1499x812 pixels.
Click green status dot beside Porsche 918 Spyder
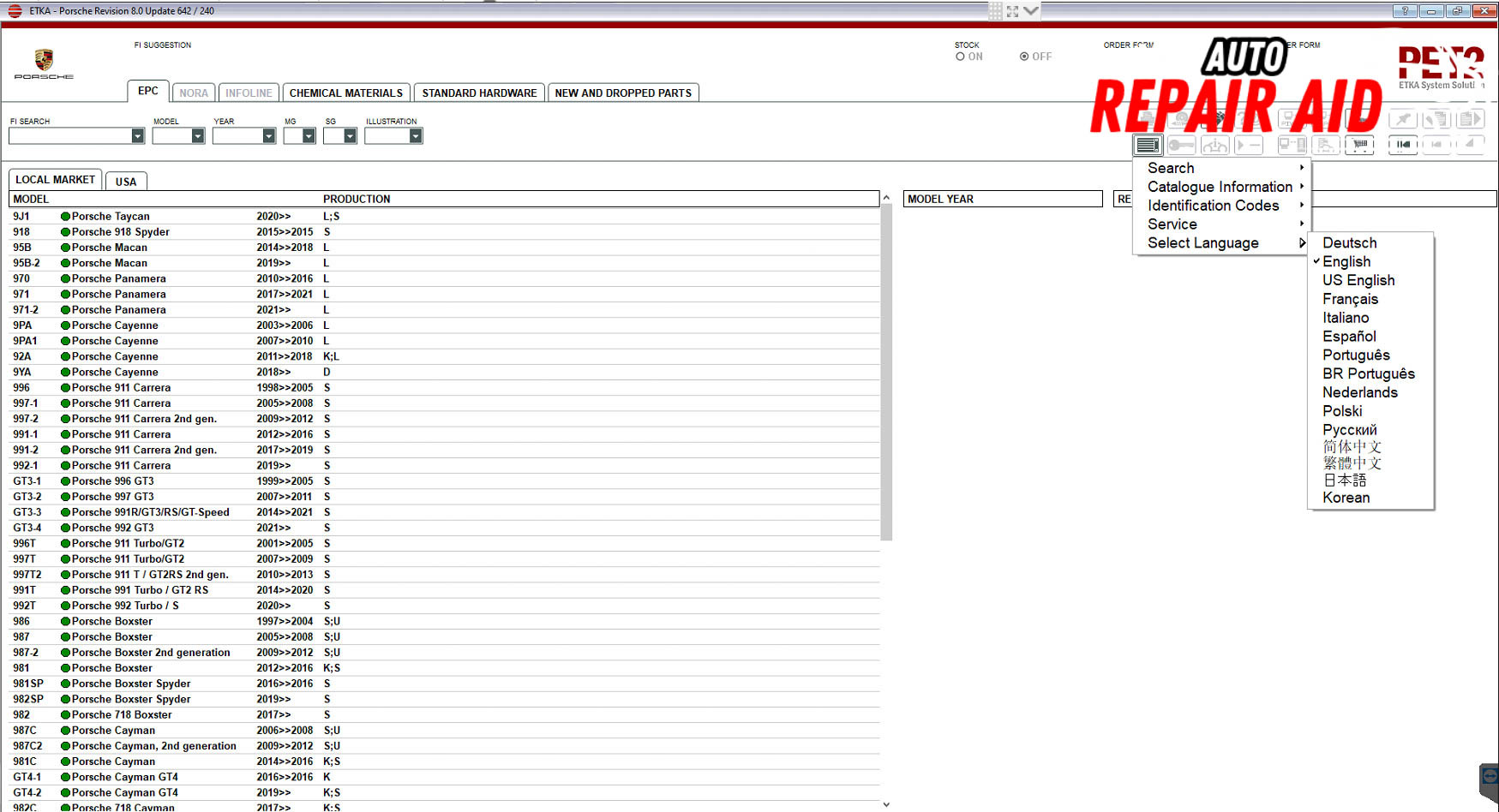[x=65, y=232]
